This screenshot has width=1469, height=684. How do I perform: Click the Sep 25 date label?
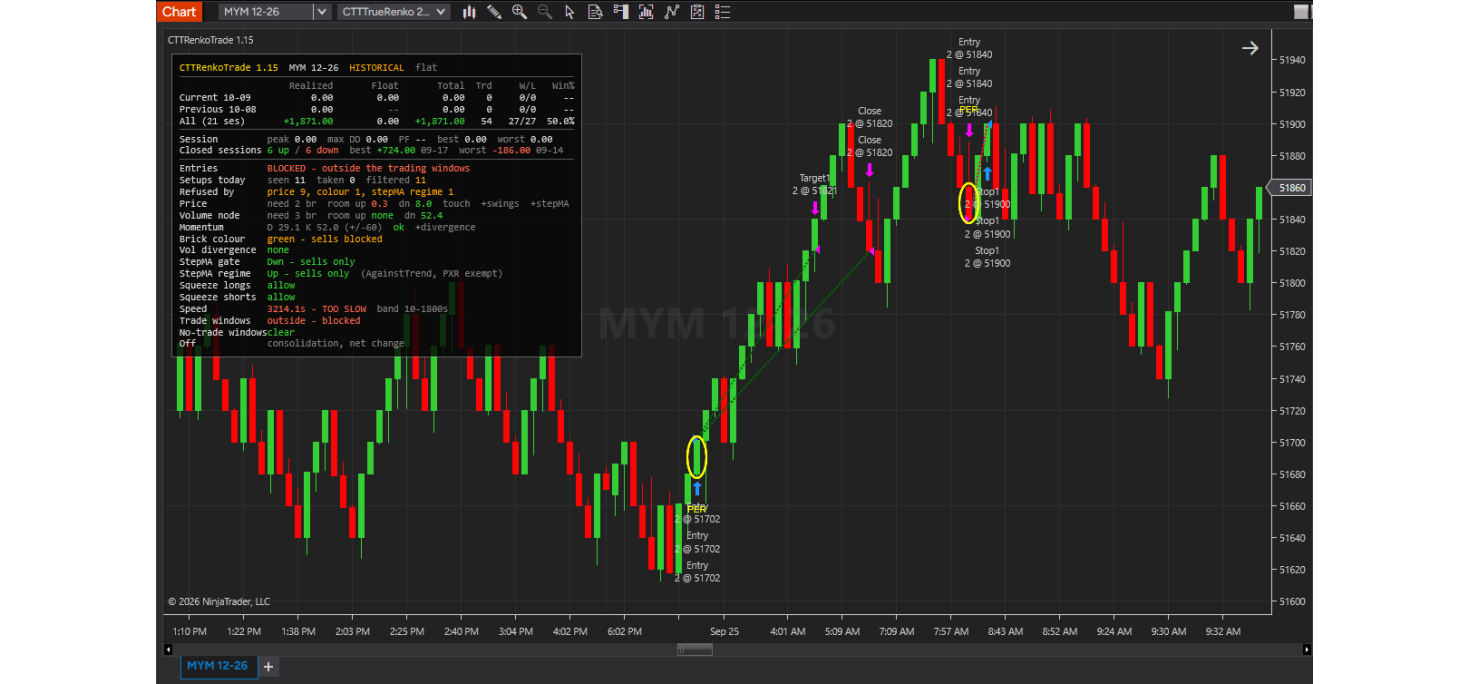pyautogui.click(x=725, y=632)
